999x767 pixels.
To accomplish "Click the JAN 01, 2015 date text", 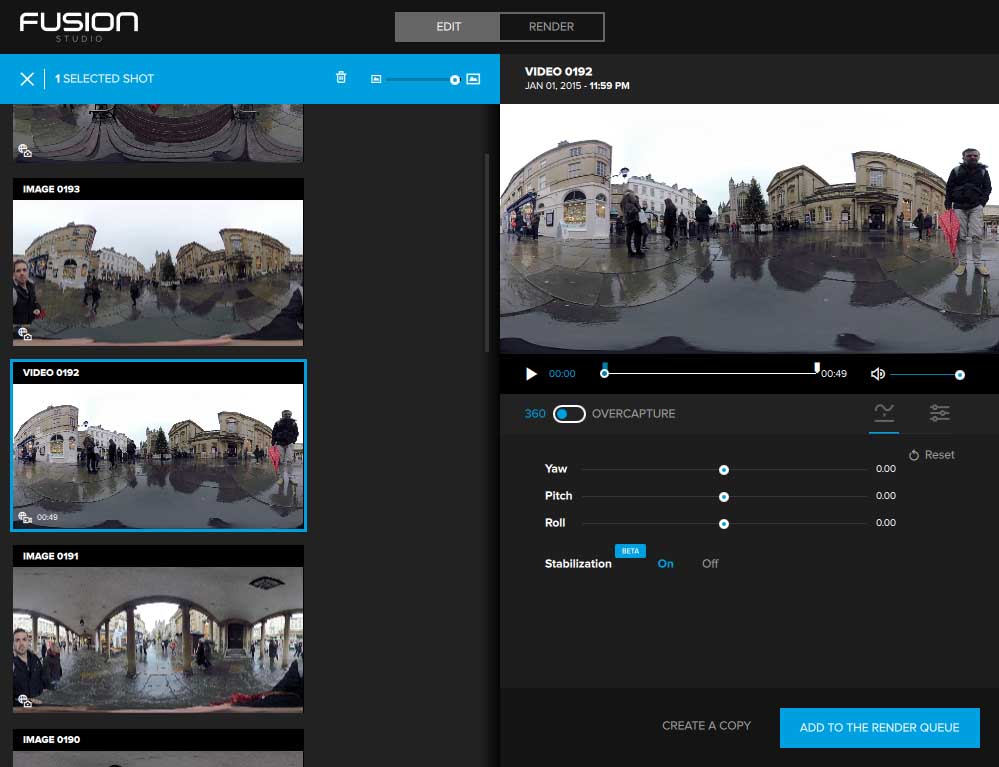I will click(552, 85).
